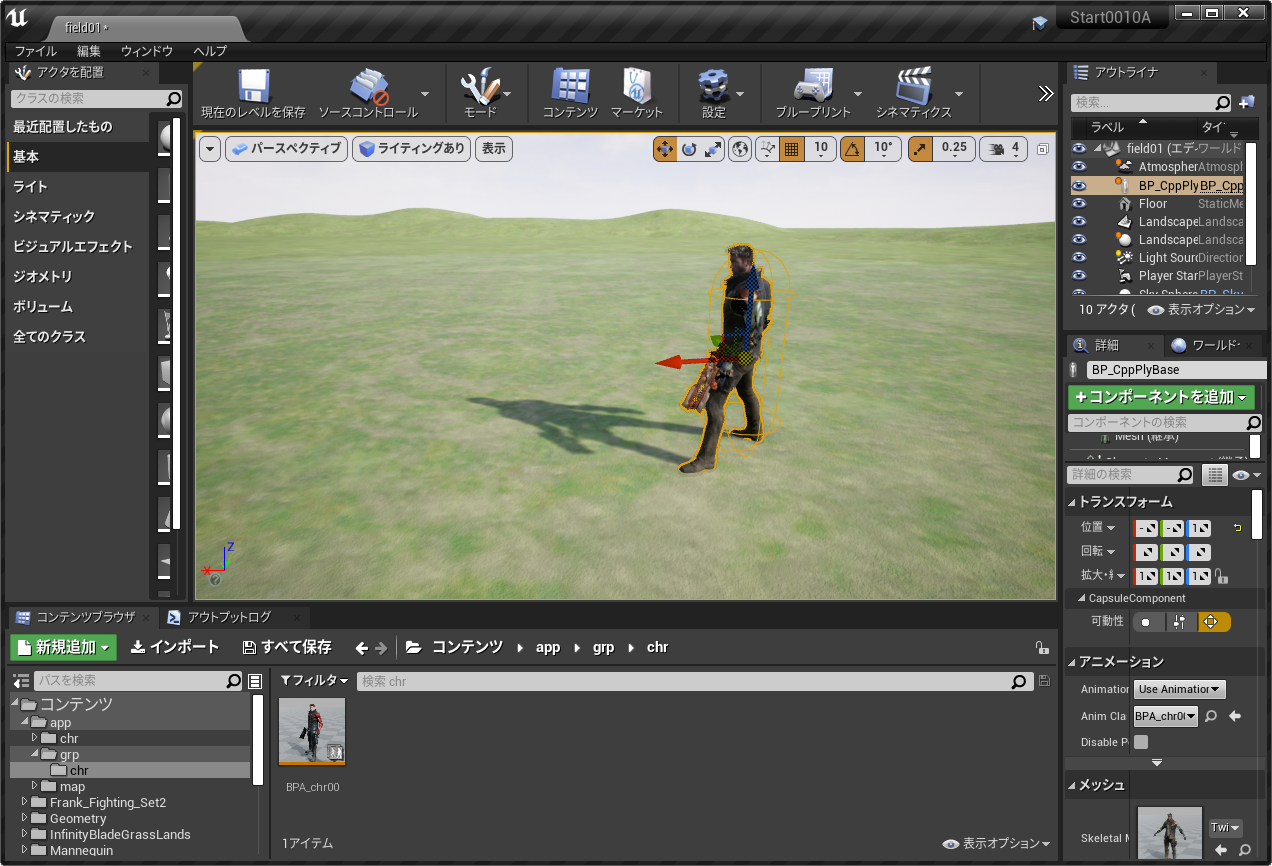Toggle grid snapping in viewport
1272x866 pixels.
[x=791, y=149]
